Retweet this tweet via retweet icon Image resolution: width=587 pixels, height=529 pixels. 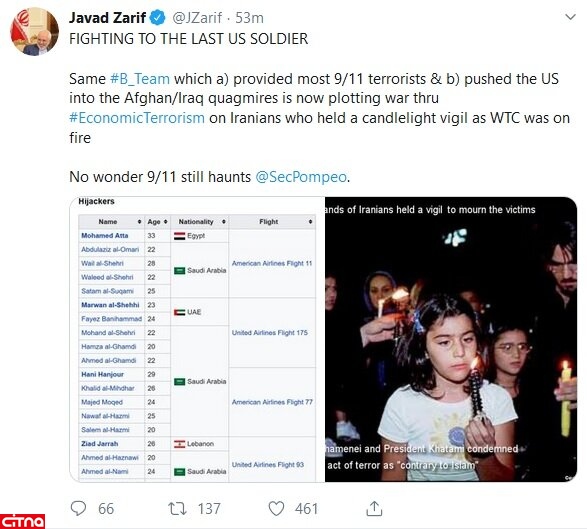(x=177, y=508)
